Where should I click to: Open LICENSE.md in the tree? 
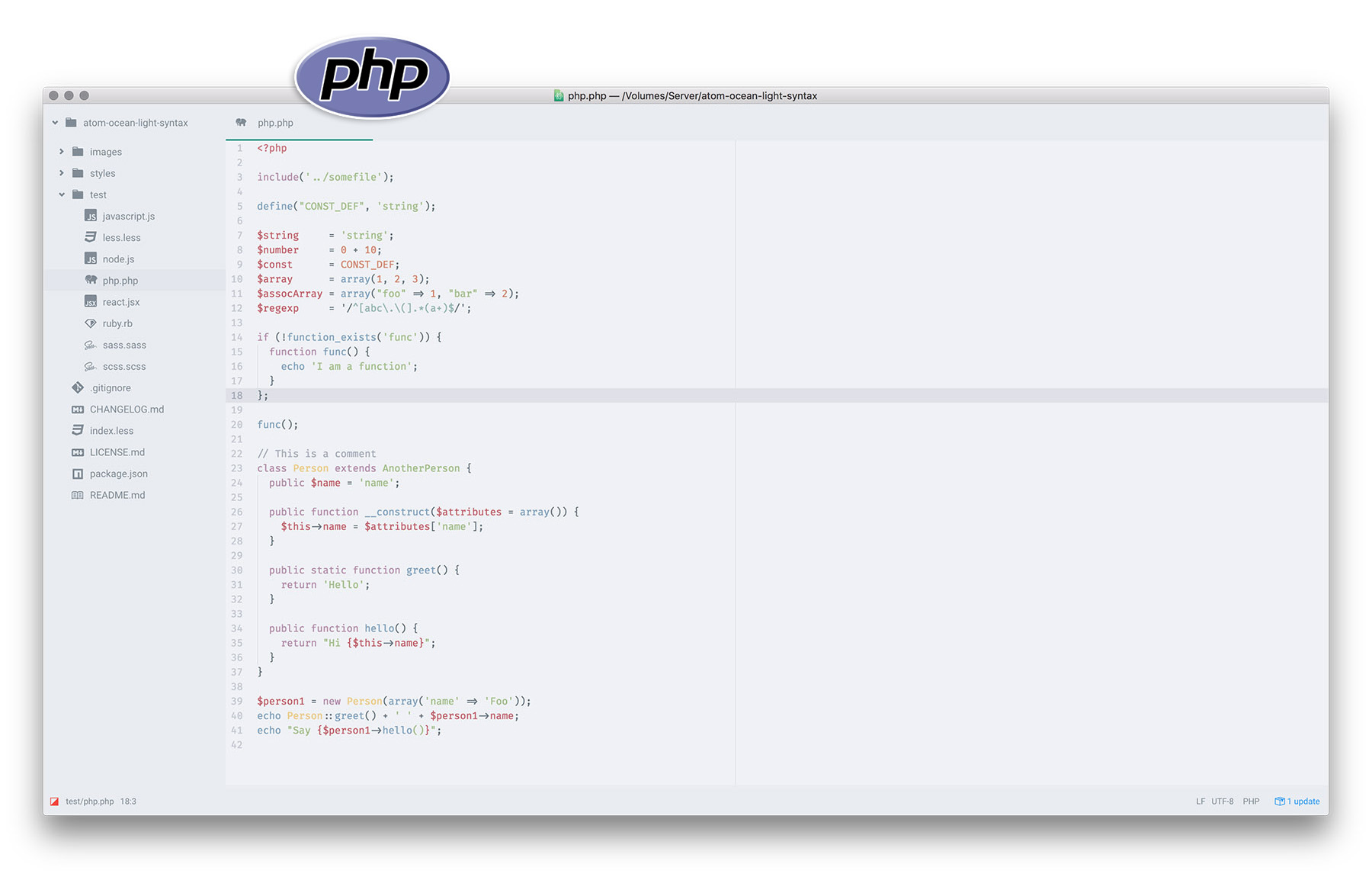pyautogui.click(x=117, y=452)
